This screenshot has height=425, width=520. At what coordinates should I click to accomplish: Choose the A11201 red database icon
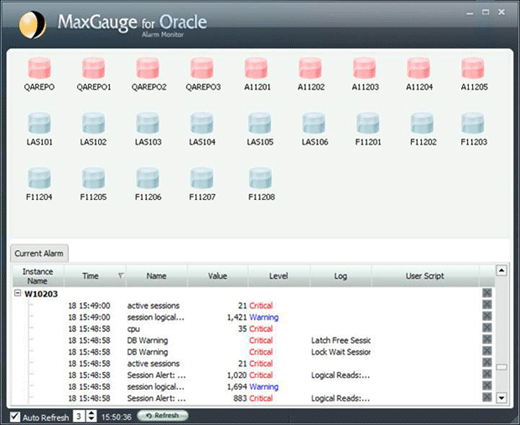coord(256,68)
